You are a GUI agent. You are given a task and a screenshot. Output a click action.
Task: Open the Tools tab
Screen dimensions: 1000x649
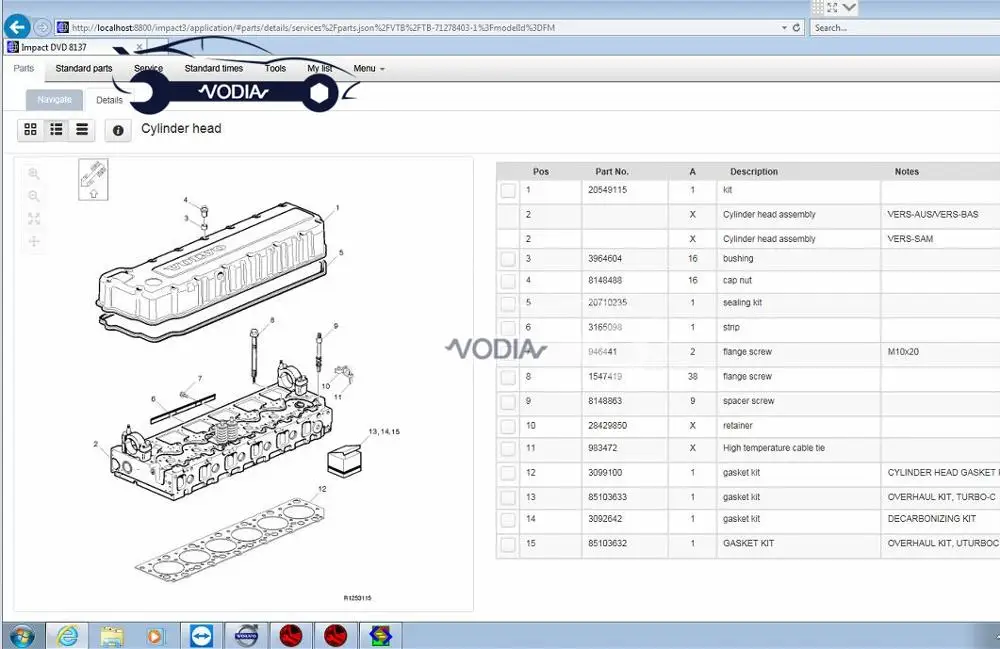point(276,68)
